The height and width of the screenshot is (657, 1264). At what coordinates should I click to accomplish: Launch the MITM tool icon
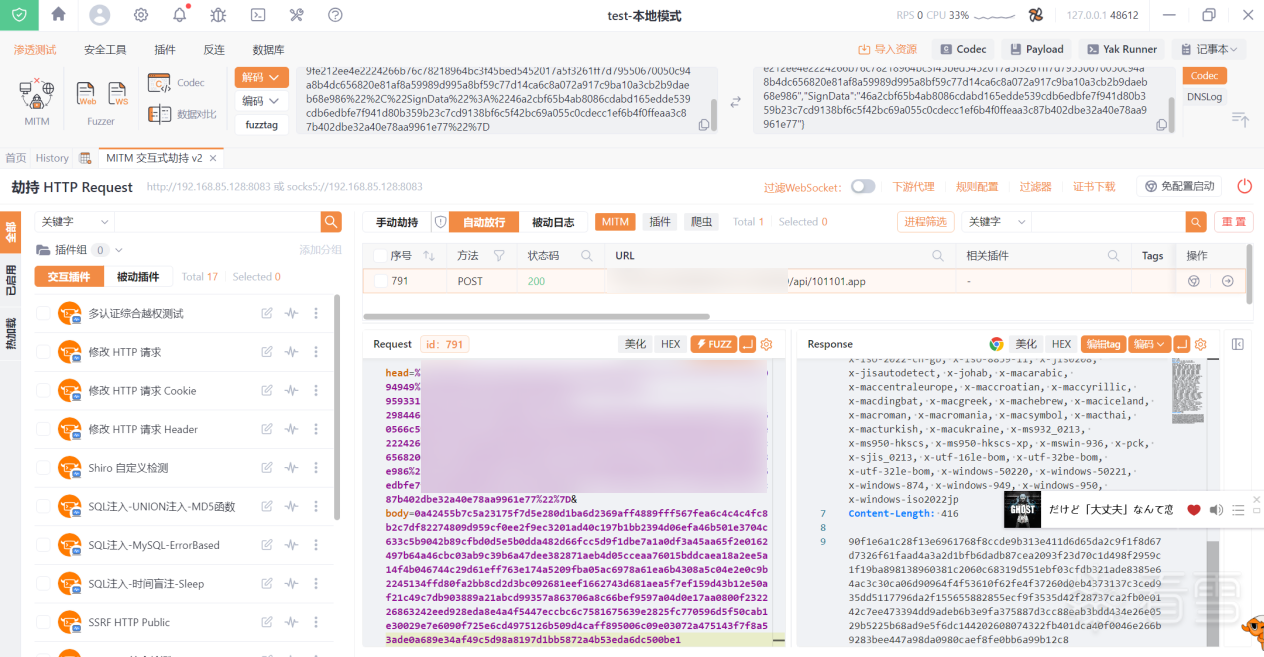[x=36, y=95]
